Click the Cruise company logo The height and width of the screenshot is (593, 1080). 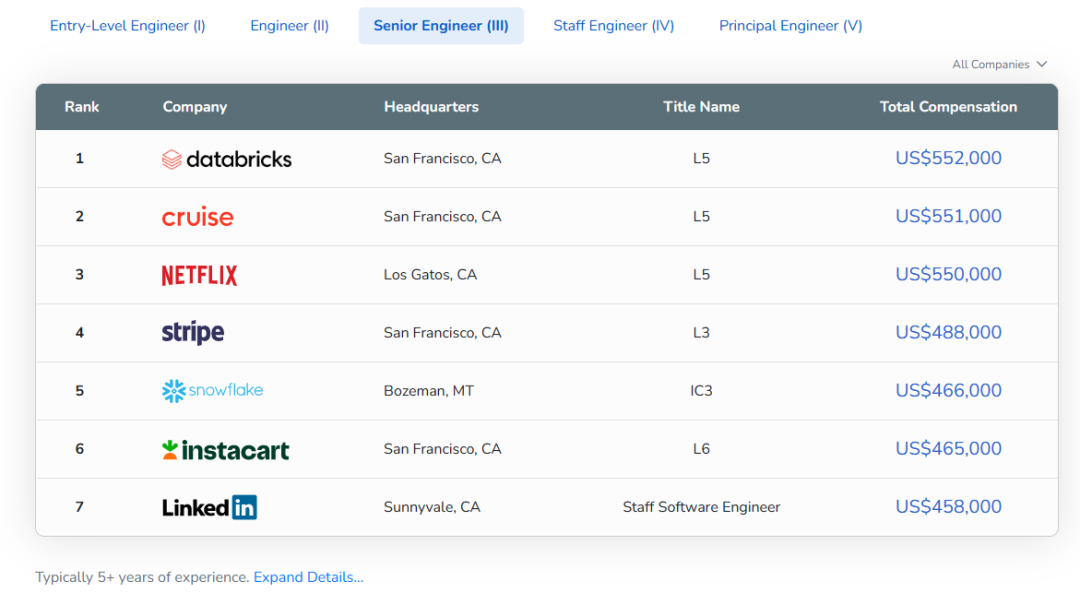pyautogui.click(x=198, y=217)
